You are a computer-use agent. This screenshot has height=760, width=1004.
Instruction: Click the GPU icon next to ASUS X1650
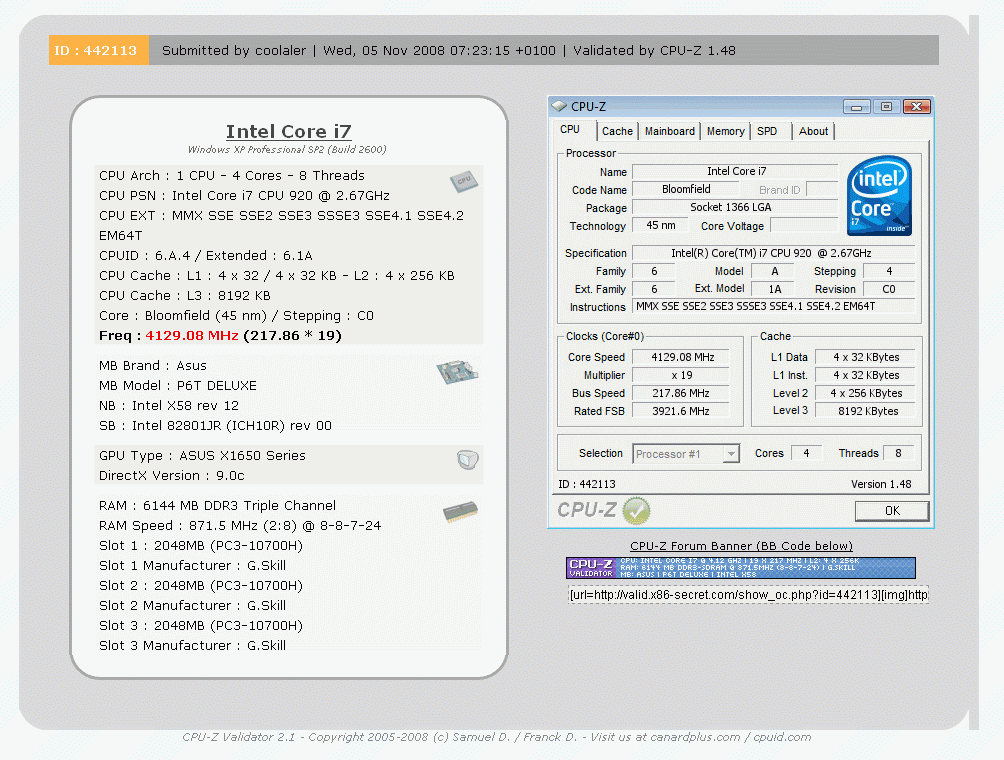click(x=466, y=460)
